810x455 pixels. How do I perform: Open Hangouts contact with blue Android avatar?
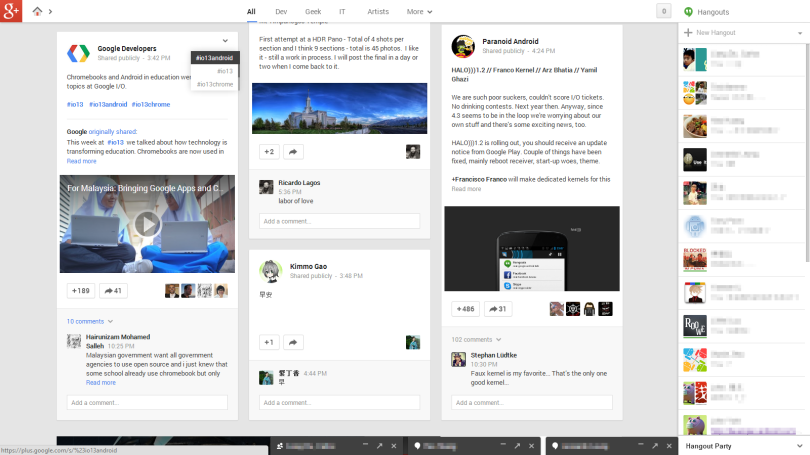695,226
